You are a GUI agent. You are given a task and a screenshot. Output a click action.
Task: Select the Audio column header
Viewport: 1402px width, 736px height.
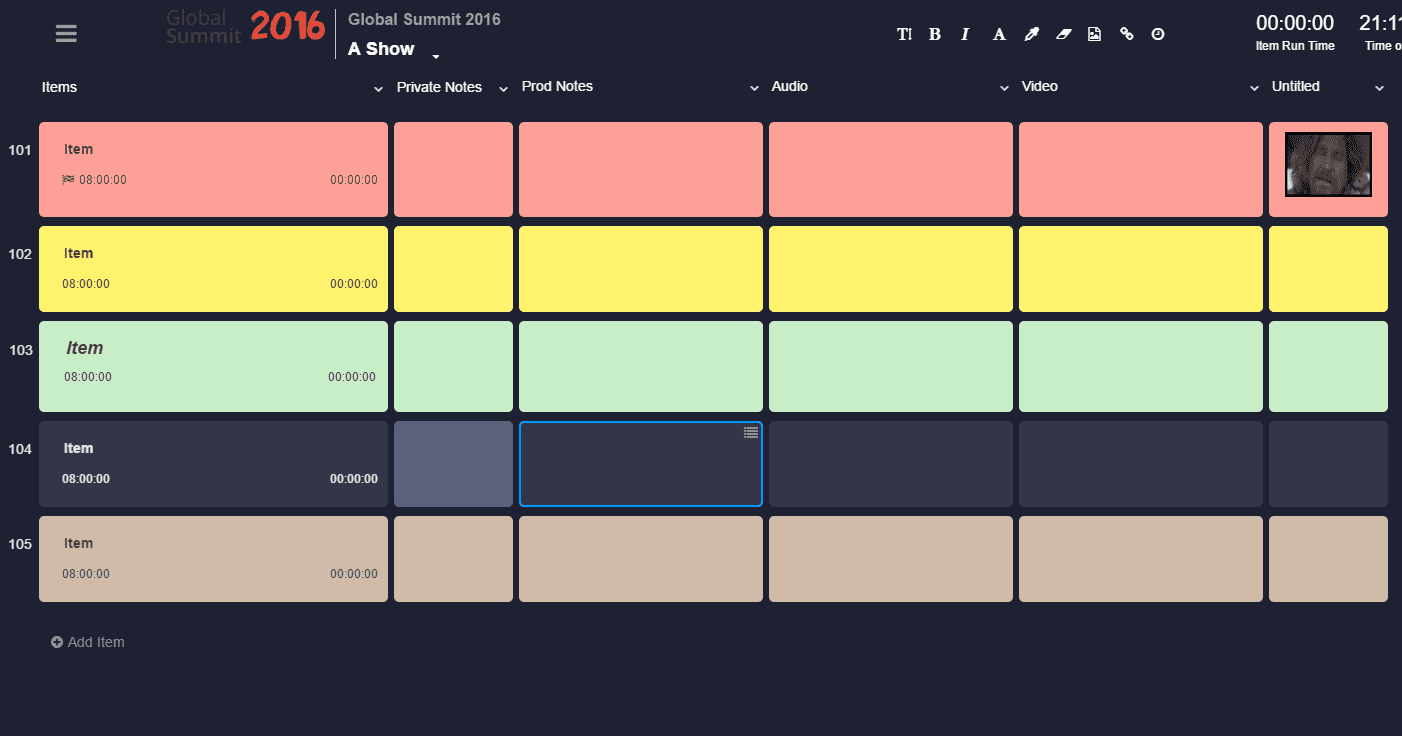pos(789,86)
